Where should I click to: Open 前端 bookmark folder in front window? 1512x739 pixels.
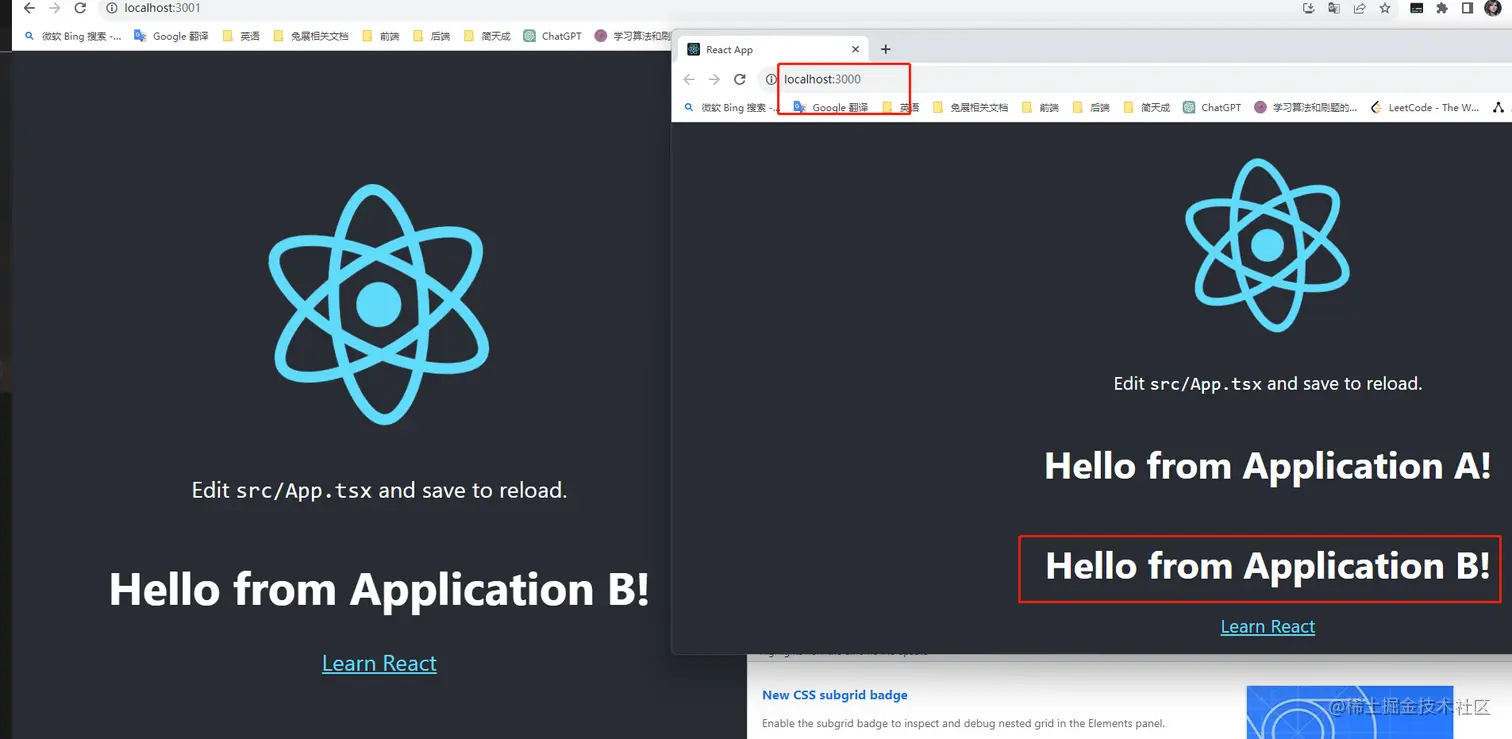[1040, 107]
